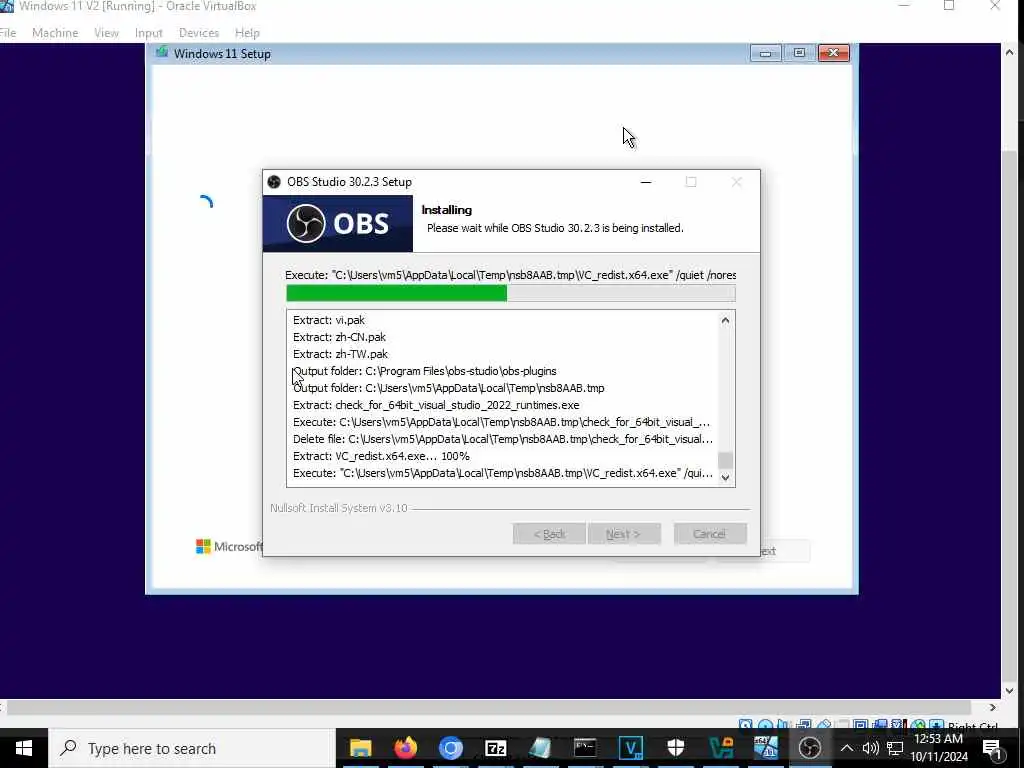Click the Execute status text above progress bar
Viewport: 1024px width, 768px height.
511,275
